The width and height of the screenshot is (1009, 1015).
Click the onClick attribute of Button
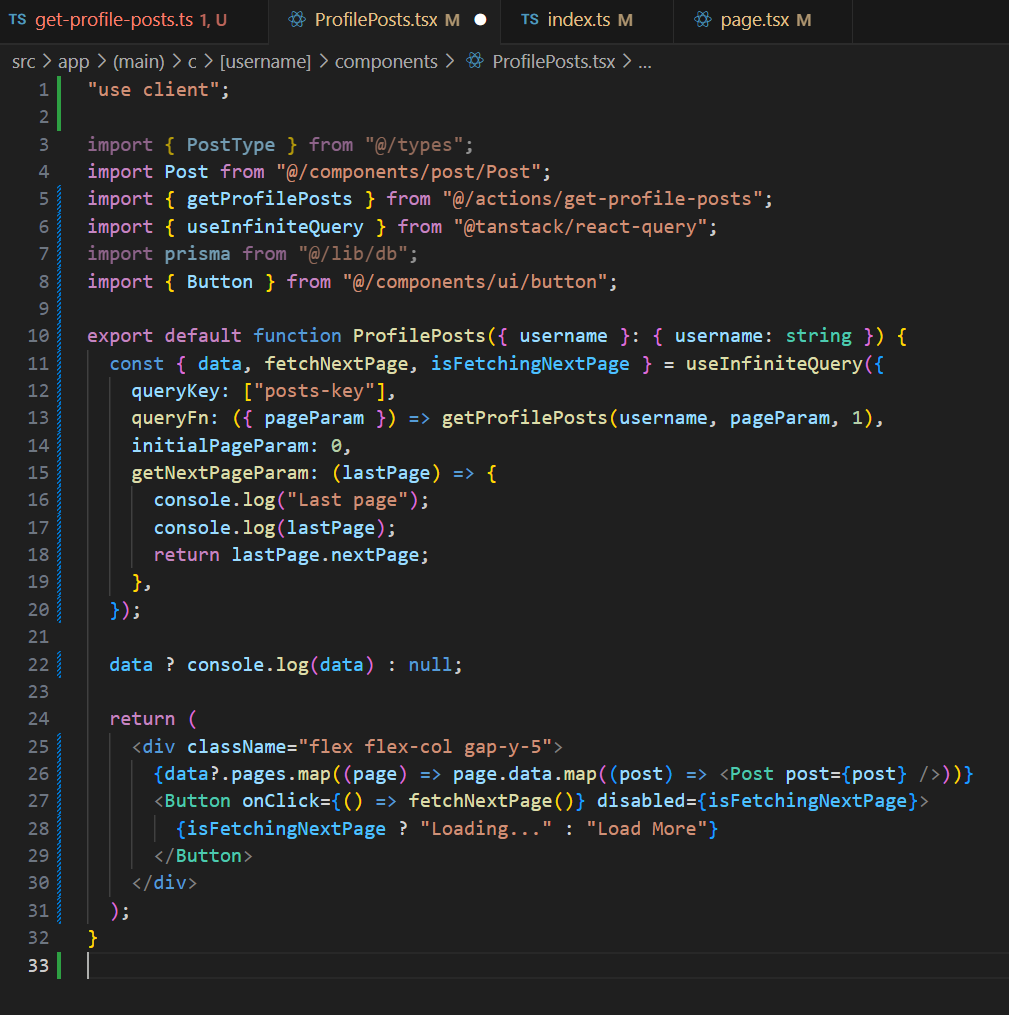point(280,801)
